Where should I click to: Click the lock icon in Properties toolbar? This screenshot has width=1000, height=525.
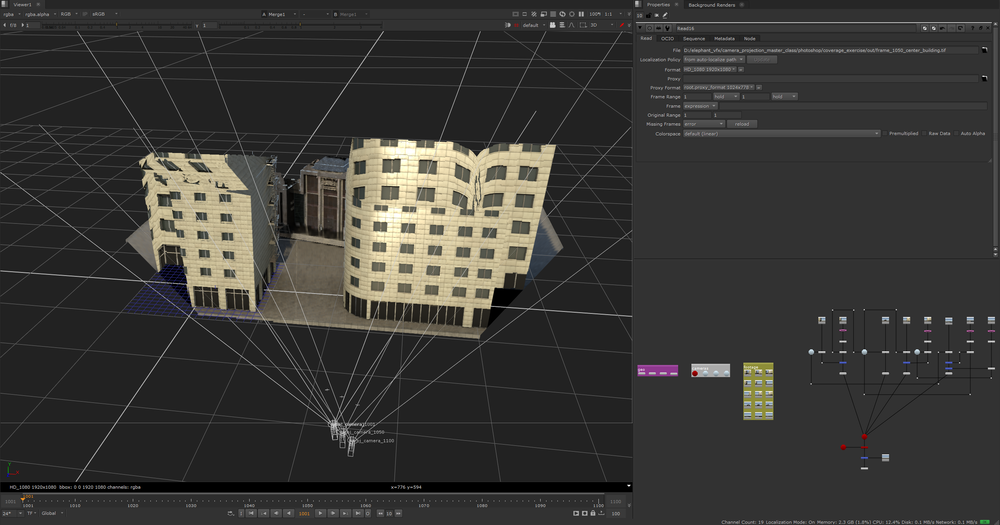648,15
